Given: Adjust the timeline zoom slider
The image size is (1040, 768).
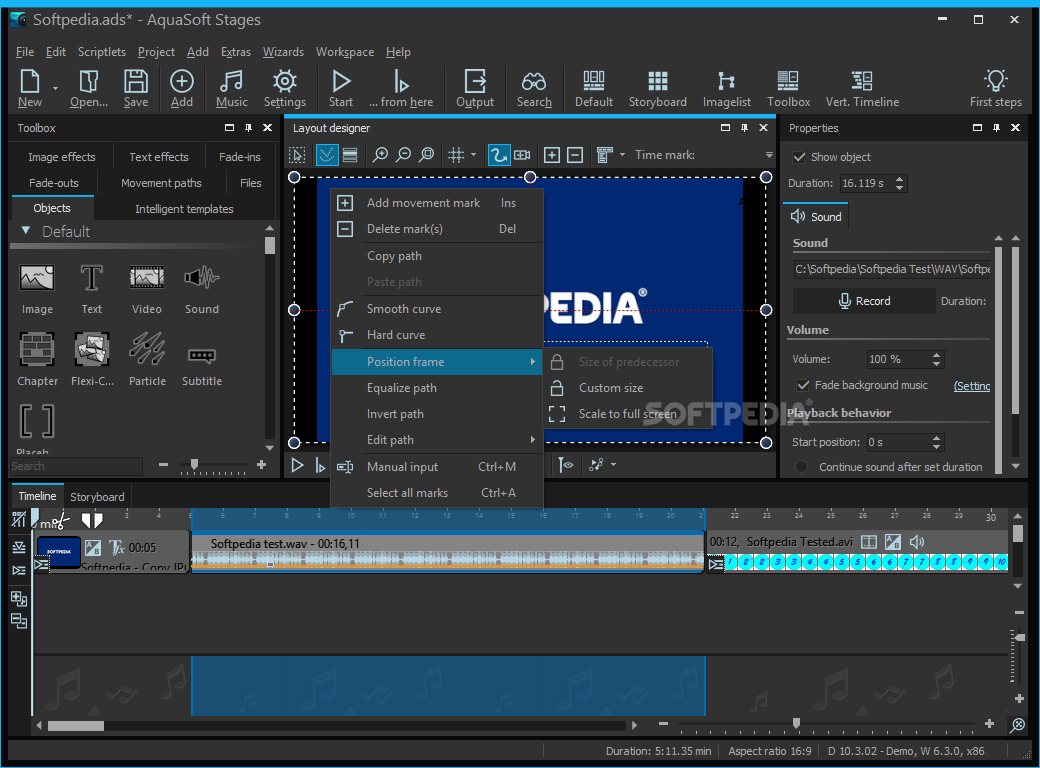Looking at the screenshot, I should [796, 723].
